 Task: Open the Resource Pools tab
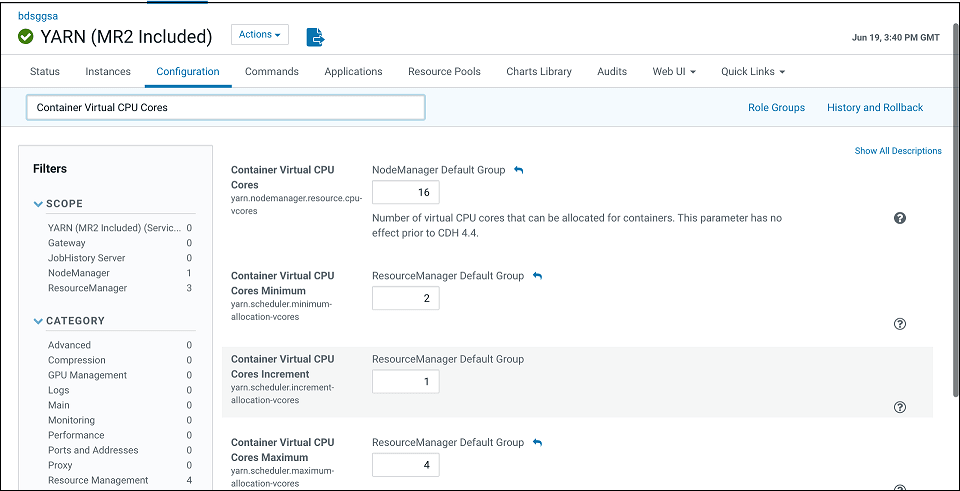(x=444, y=72)
